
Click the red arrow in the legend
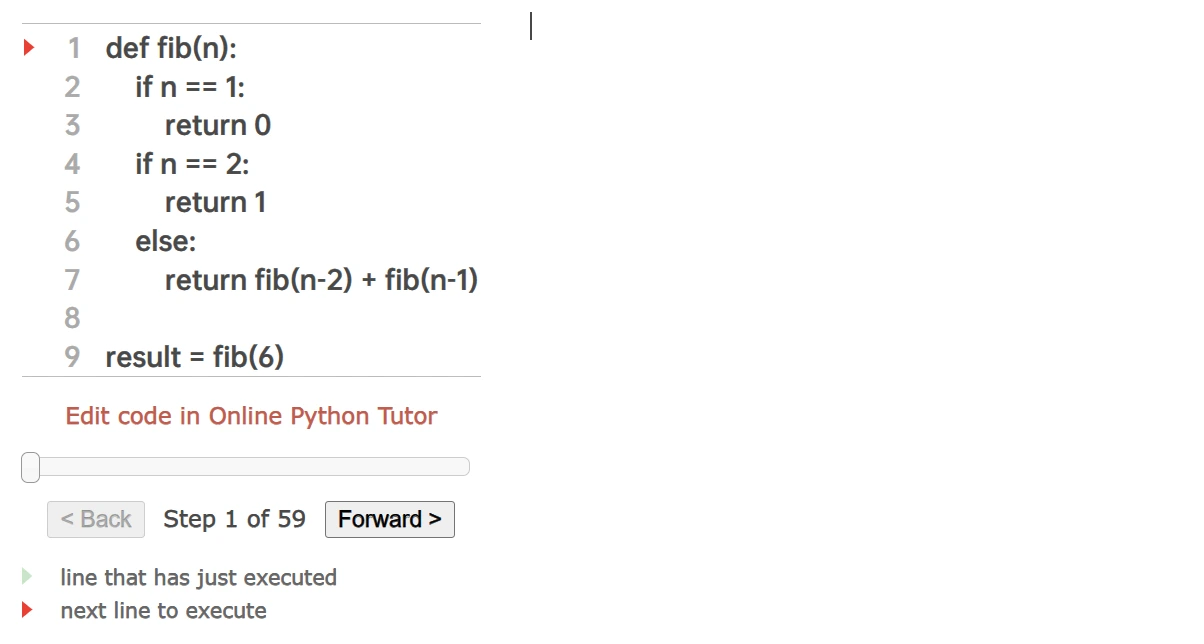click(x=27, y=609)
